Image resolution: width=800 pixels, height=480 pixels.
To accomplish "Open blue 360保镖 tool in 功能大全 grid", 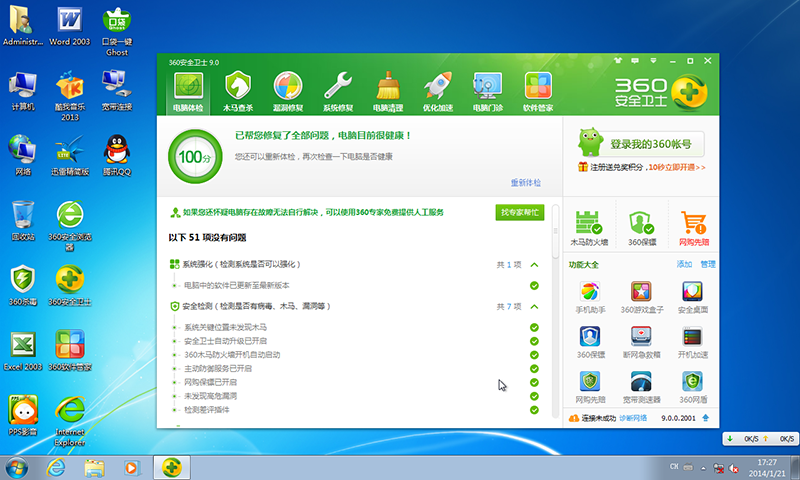I will click(590, 342).
